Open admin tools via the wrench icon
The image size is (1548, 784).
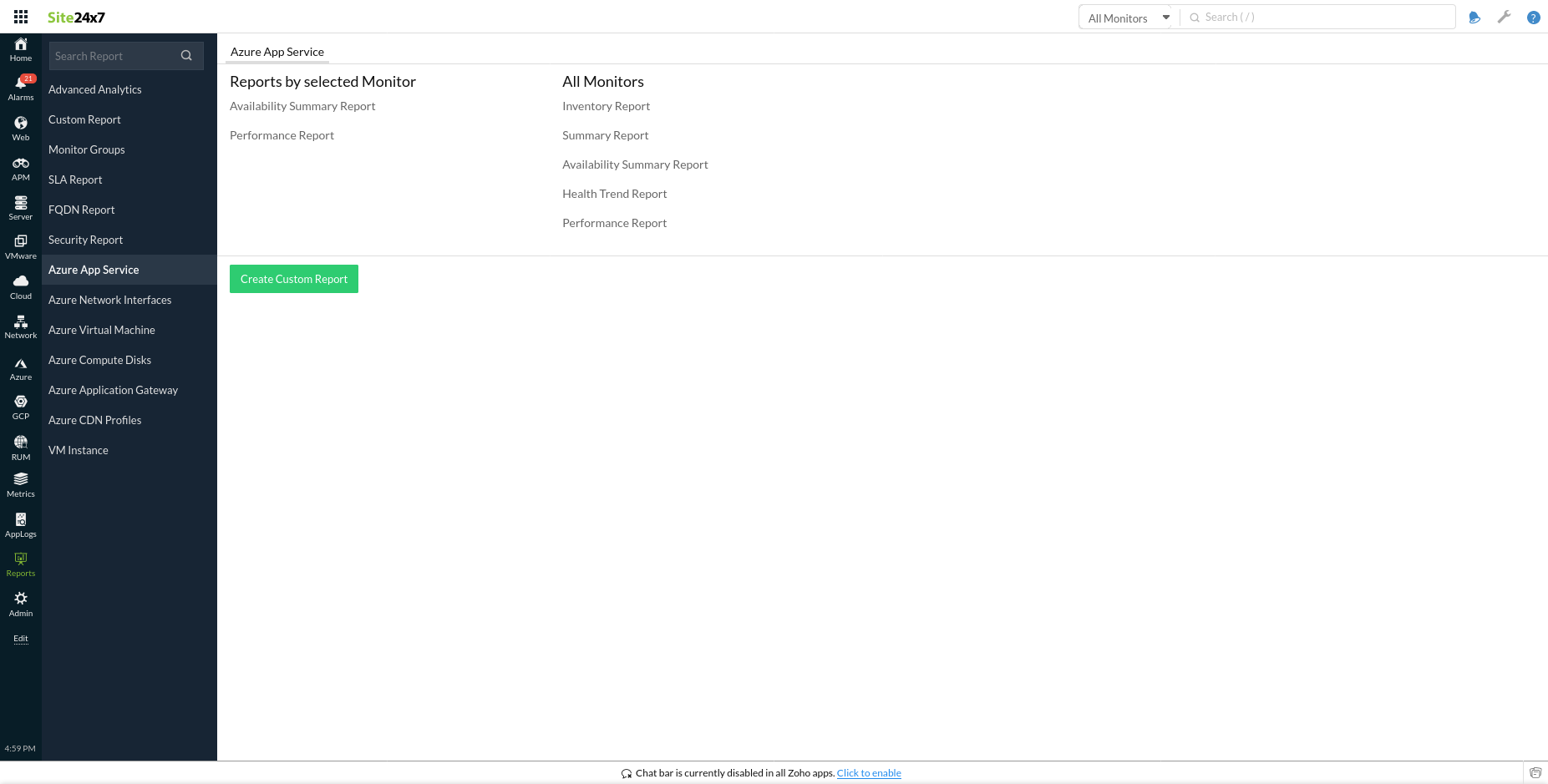tap(1504, 17)
